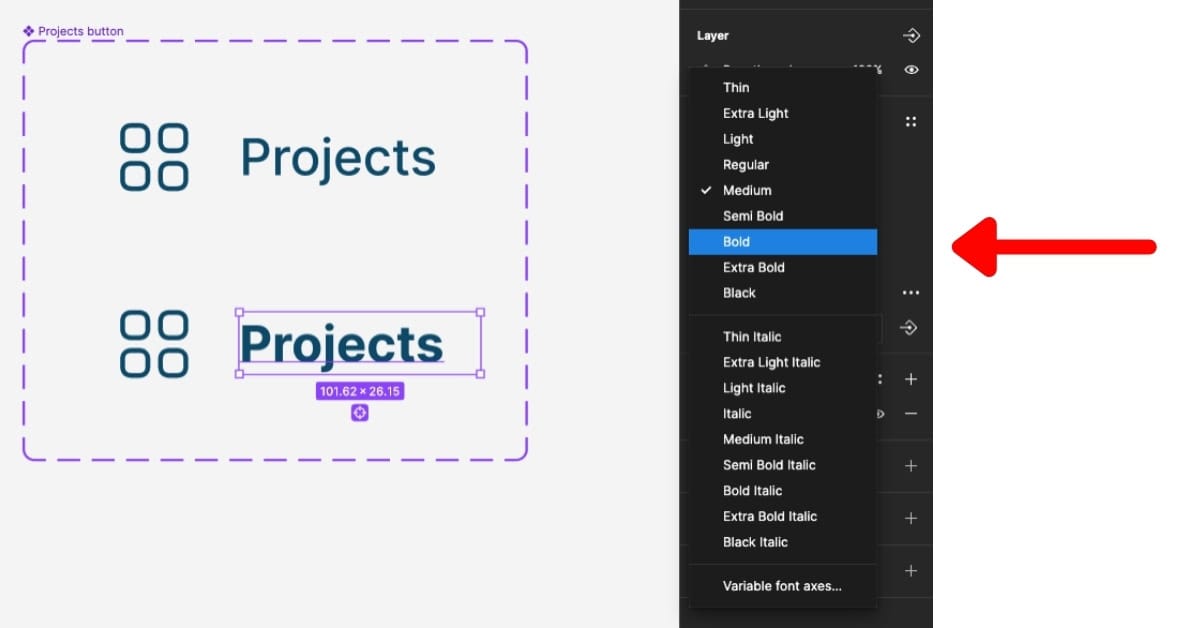Click the component diamond icon beside Projects button label
This screenshot has height=628, width=1200.
click(x=28, y=31)
